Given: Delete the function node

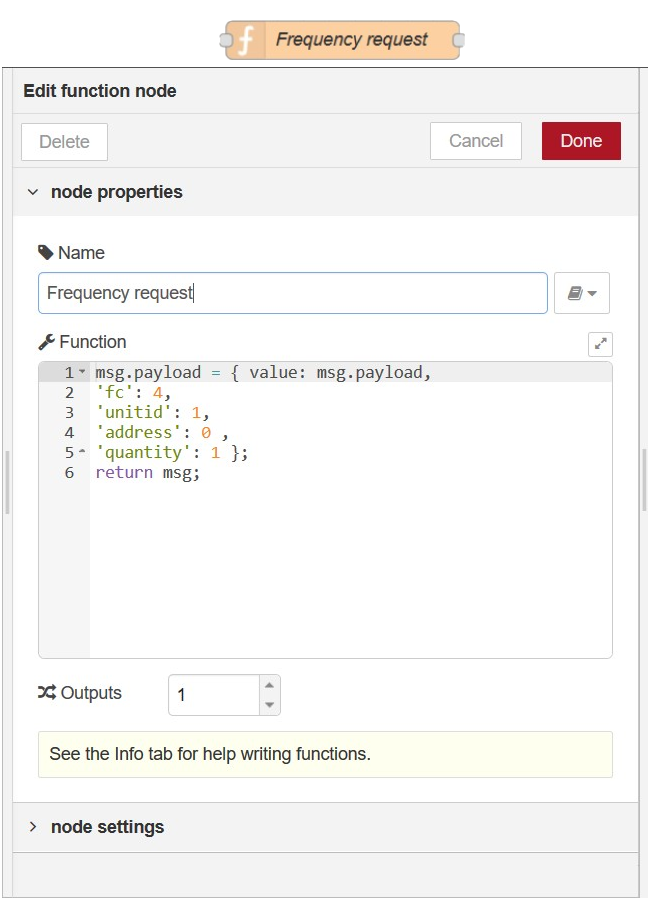Looking at the screenshot, I should click(64, 142).
